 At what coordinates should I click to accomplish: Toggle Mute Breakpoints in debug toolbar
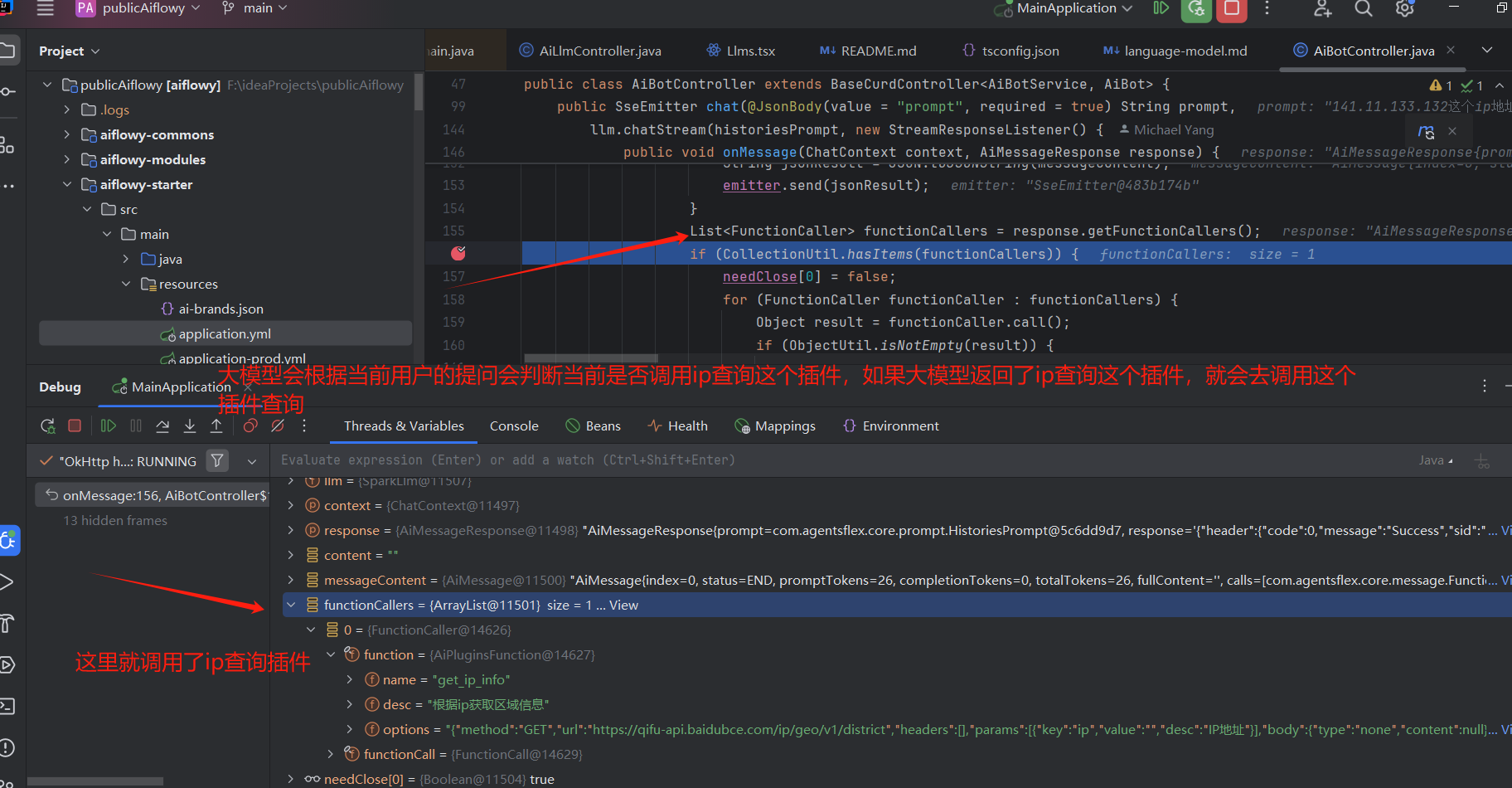pyautogui.click(x=278, y=426)
